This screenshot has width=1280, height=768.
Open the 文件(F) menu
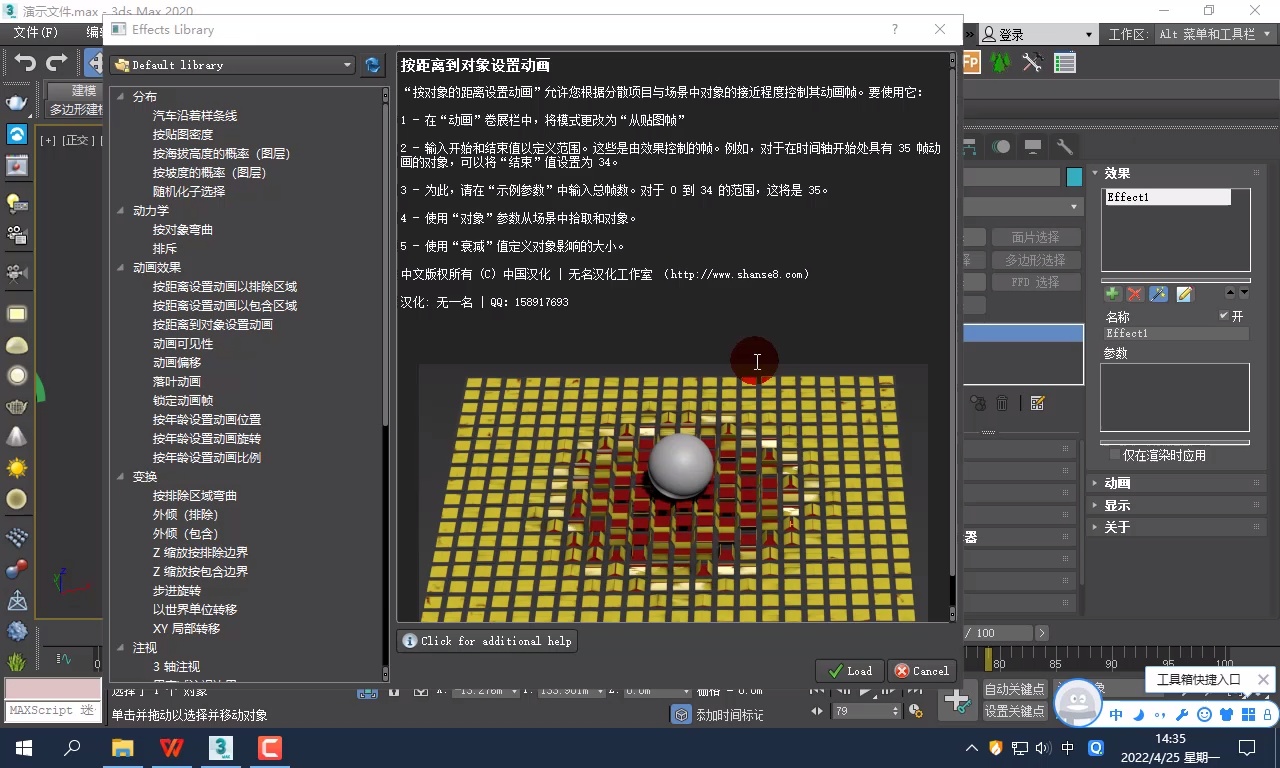pyautogui.click(x=33, y=31)
